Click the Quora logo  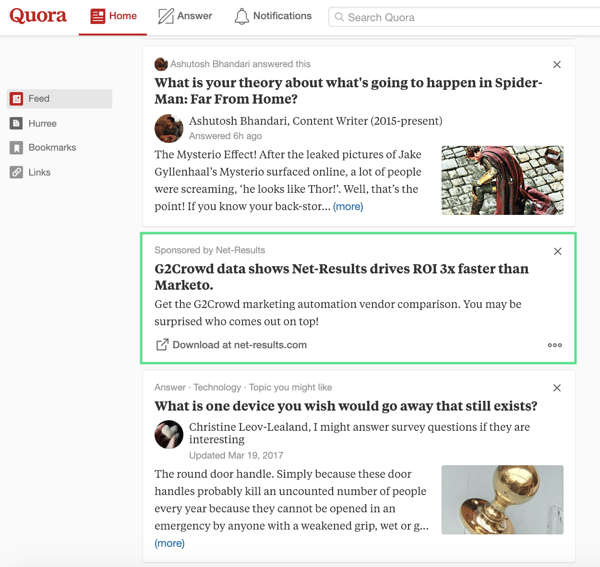[x=38, y=16]
